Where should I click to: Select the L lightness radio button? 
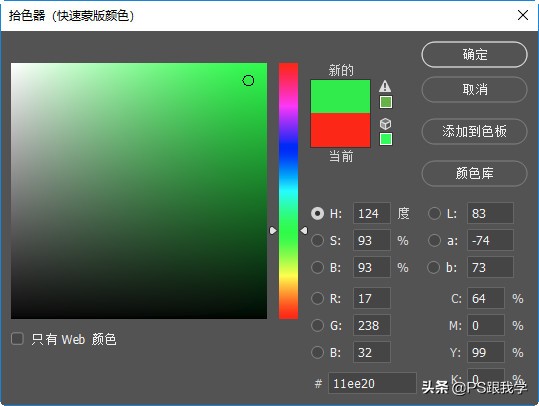(x=434, y=213)
